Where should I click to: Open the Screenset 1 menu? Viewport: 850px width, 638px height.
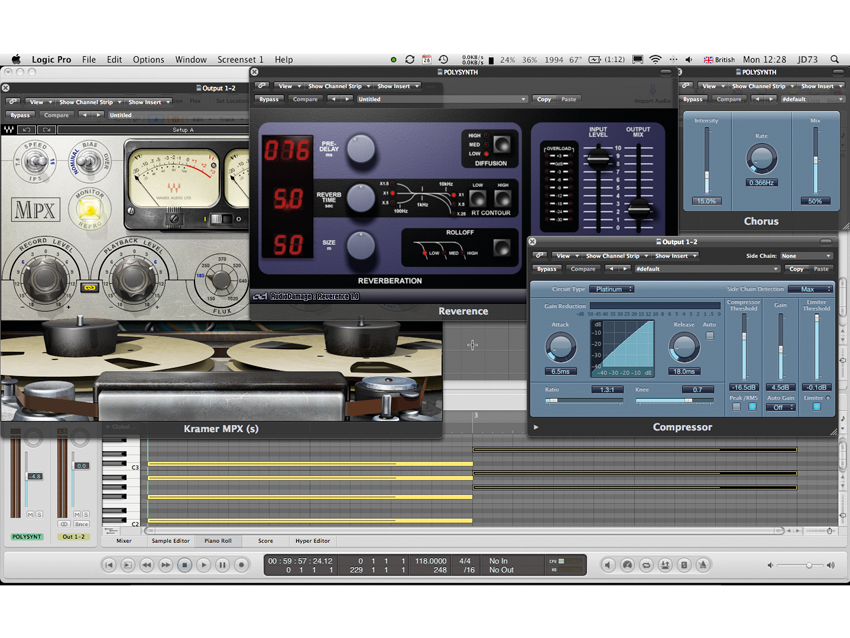[x=240, y=60]
